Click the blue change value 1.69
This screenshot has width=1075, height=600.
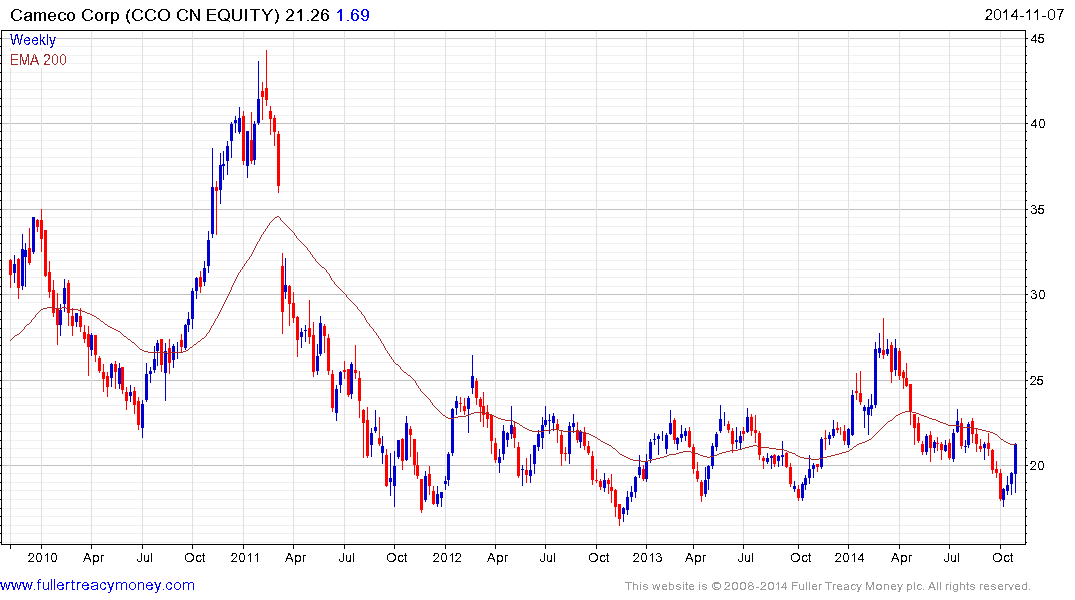pos(352,15)
